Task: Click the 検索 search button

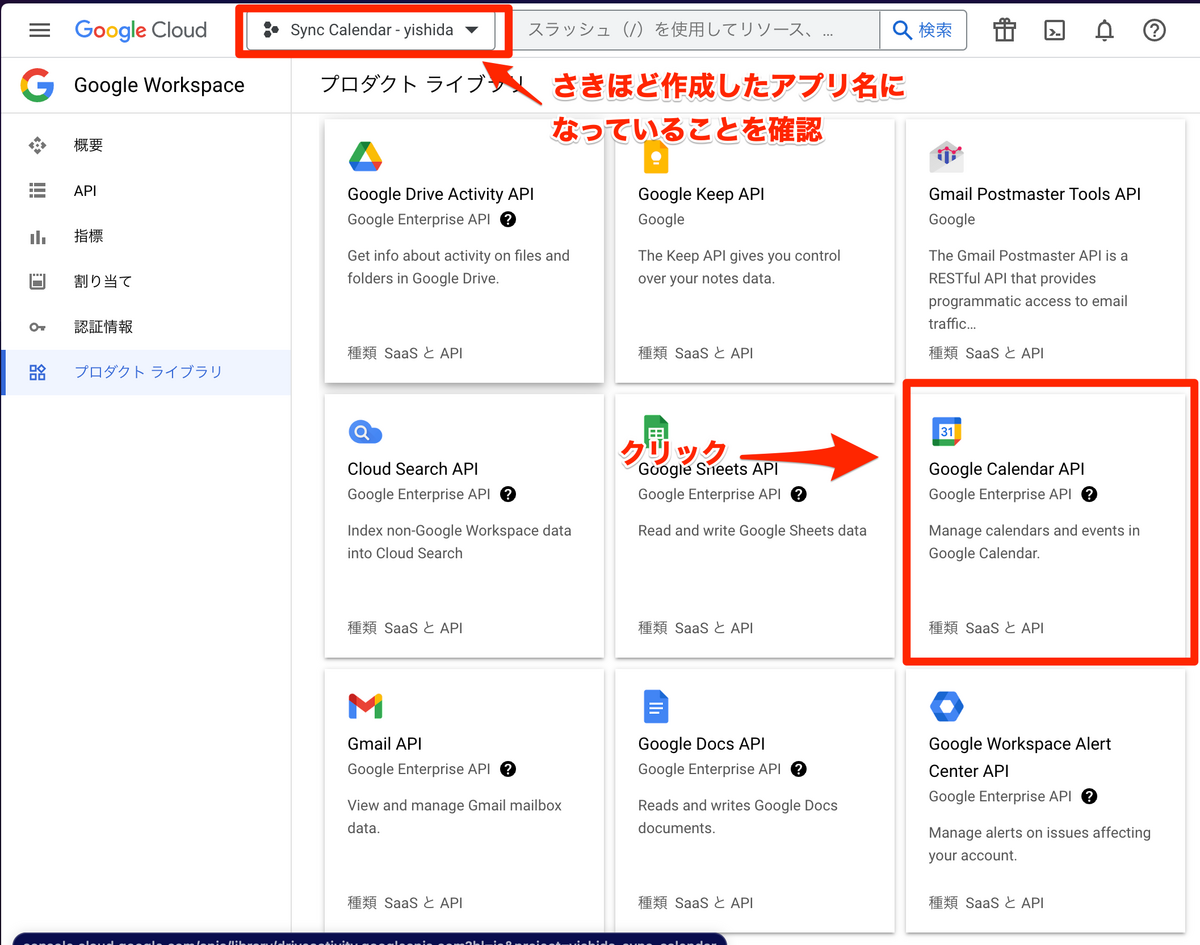Action: tap(923, 31)
